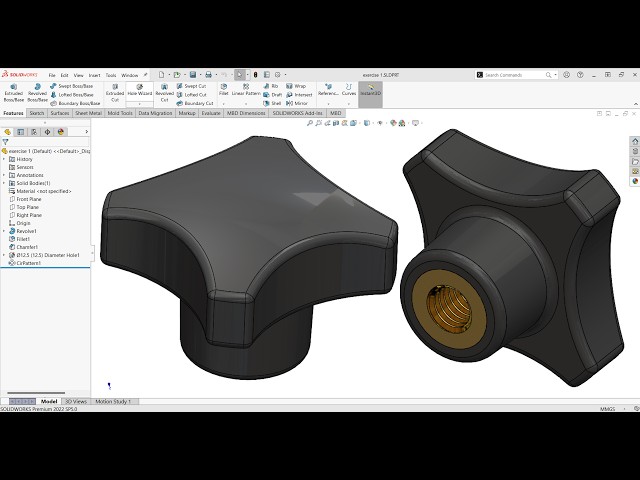
Task: Select the Lofted Cut tool
Action: 191,95
